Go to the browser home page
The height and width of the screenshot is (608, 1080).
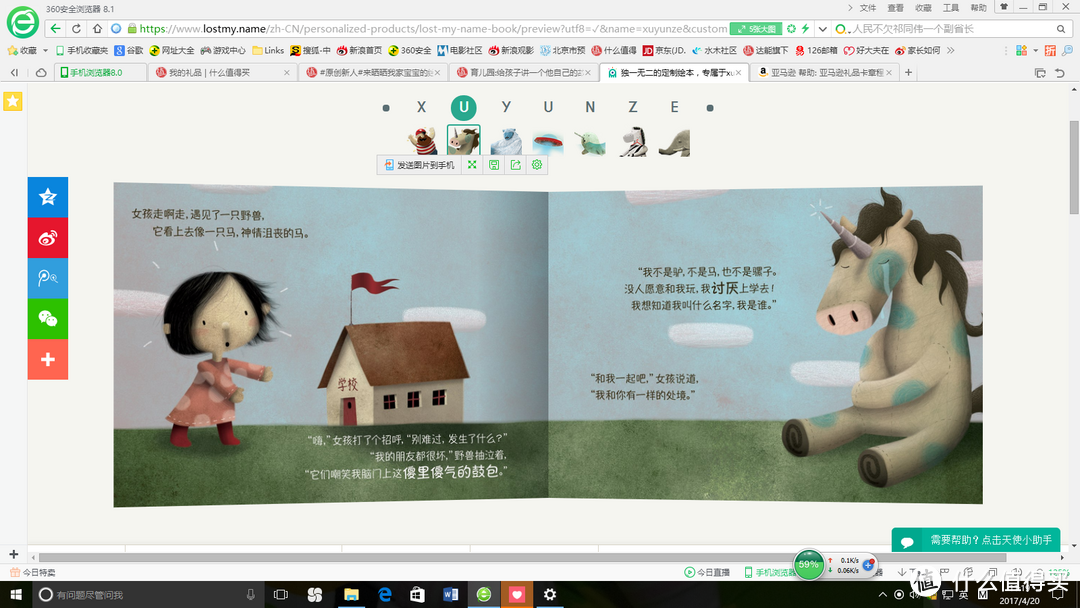point(97,29)
